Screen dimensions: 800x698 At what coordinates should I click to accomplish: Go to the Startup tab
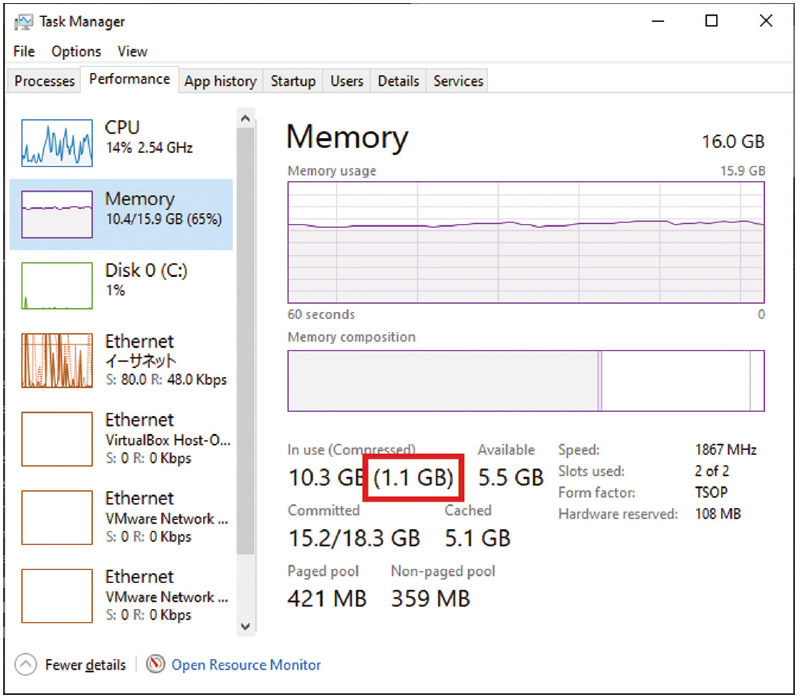tap(293, 81)
